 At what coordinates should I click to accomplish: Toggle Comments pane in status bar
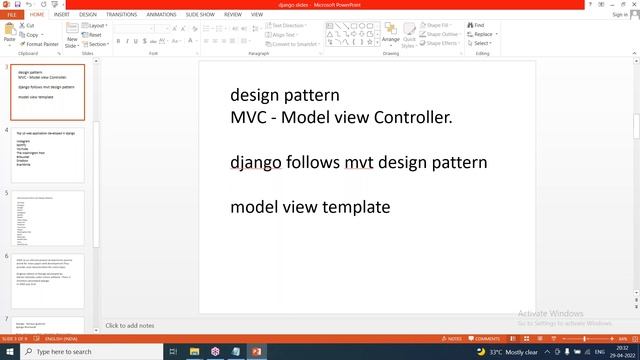click(x=484, y=339)
